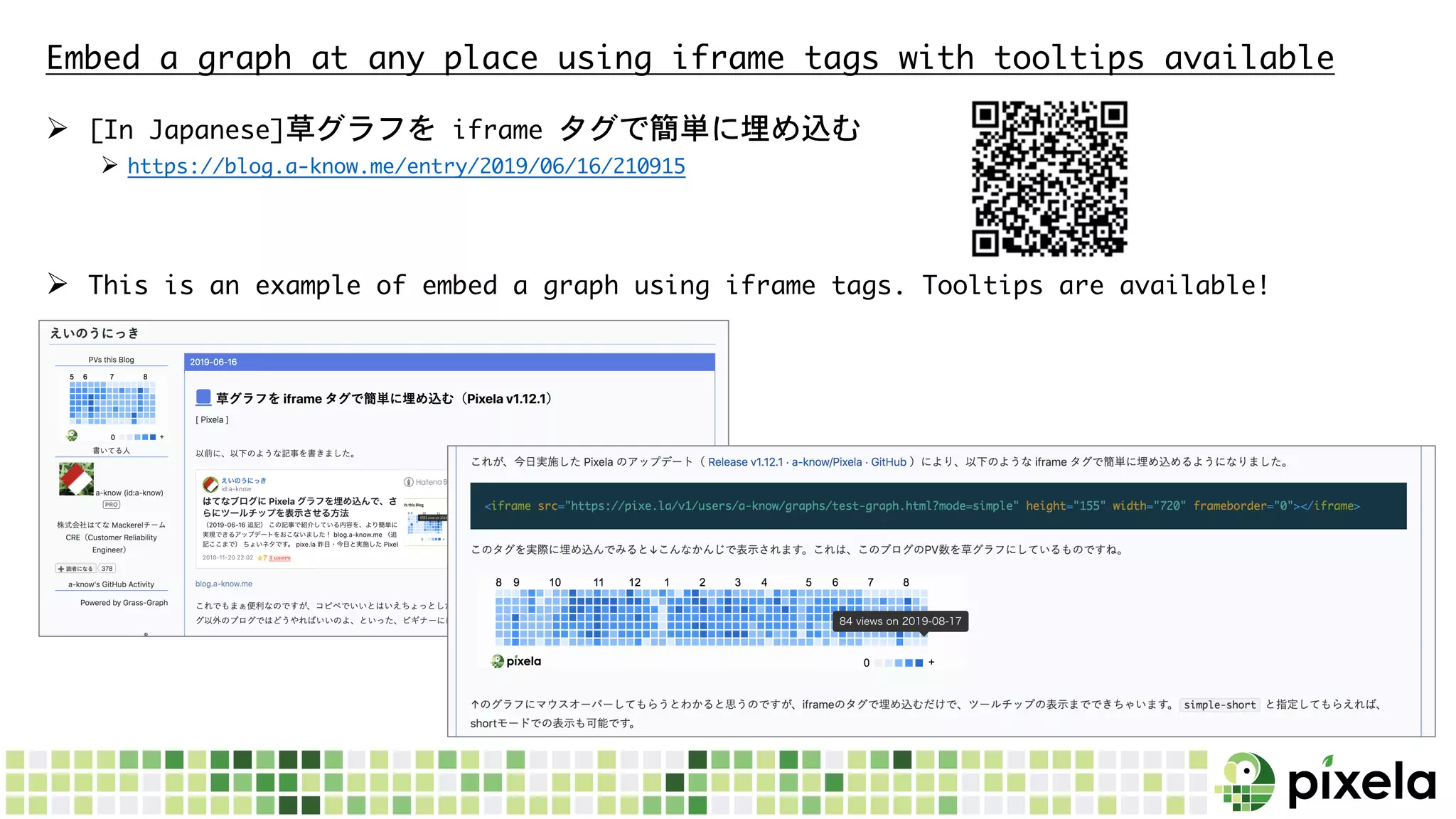Image resolution: width=1456 pixels, height=819 pixels.
Task: Open the small blog.a-know.me link under card
Action: coord(224,584)
